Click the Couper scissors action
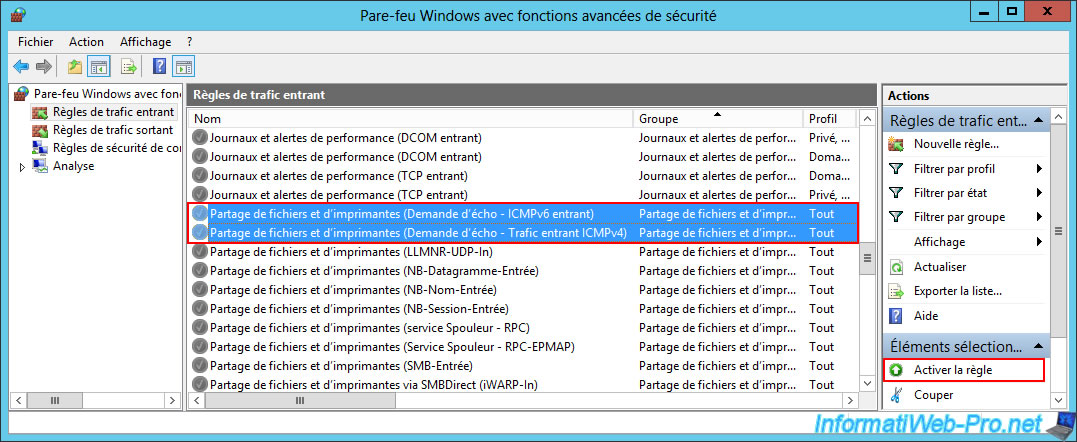The width and height of the screenshot is (1077, 442). 933,395
